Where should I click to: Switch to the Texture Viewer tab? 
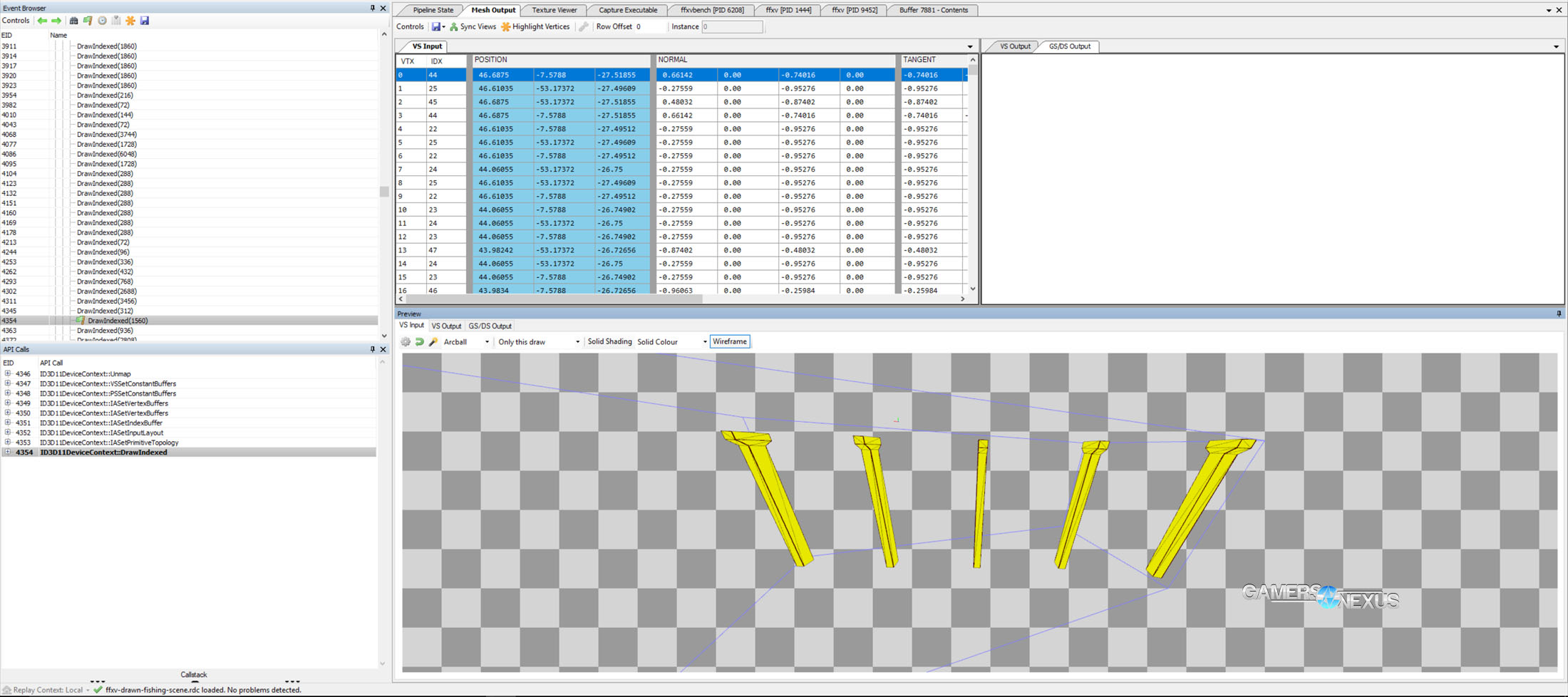click(555, 10)
